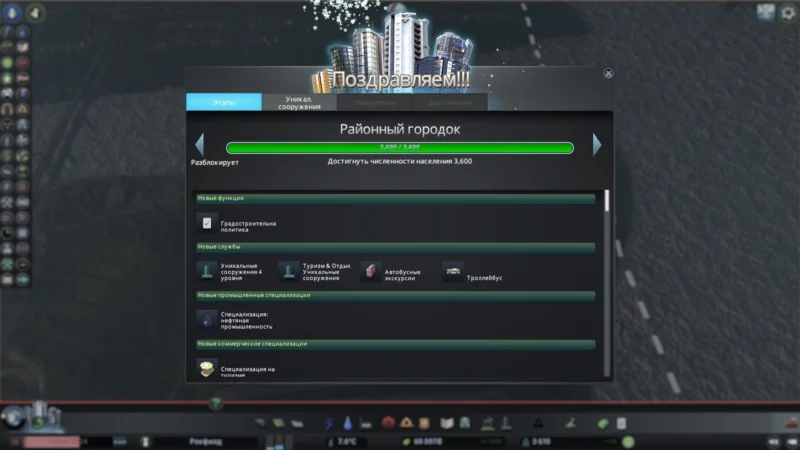This screenshot has width=800, height=450.
Task: Click the green 3,600 / 3,600 population progress bar
Action: click(399, 147)
